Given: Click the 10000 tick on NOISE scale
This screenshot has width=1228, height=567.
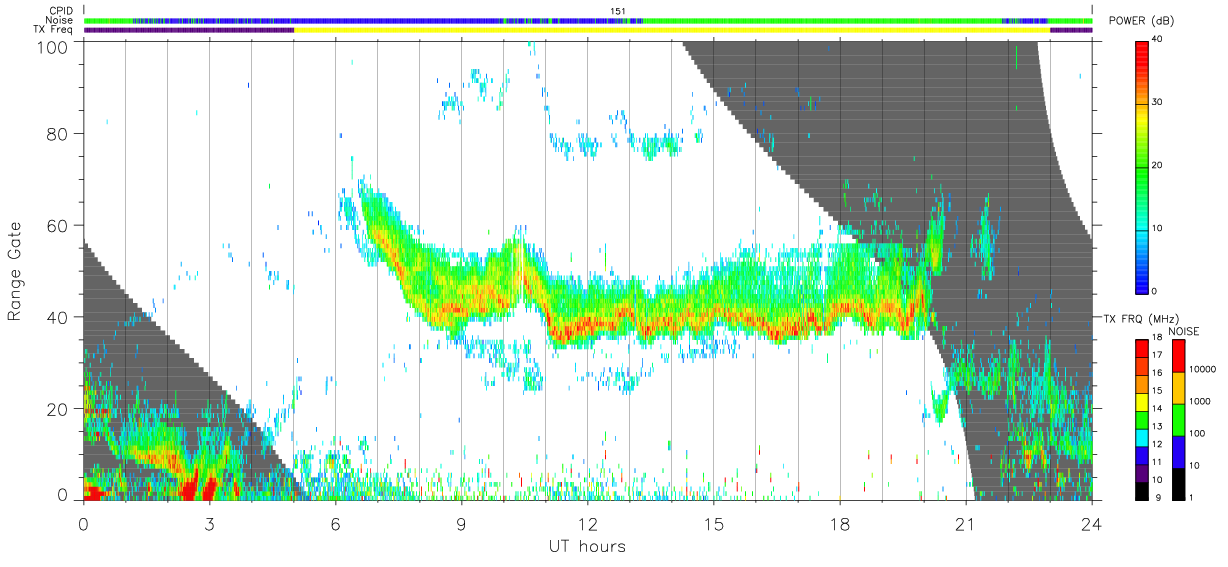Looking at the screenshot, I should coord(1202,369).
